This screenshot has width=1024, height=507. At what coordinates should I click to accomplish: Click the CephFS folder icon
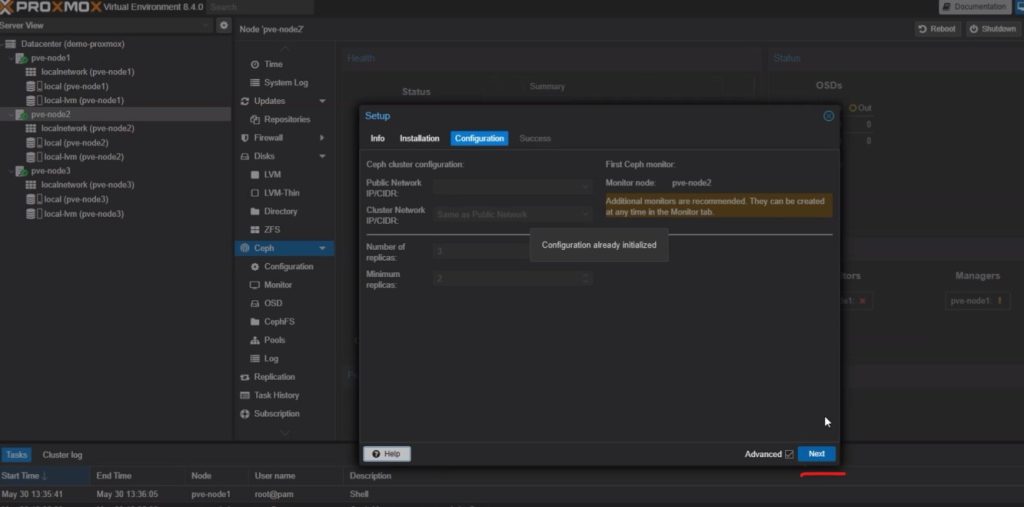(255, 321)
